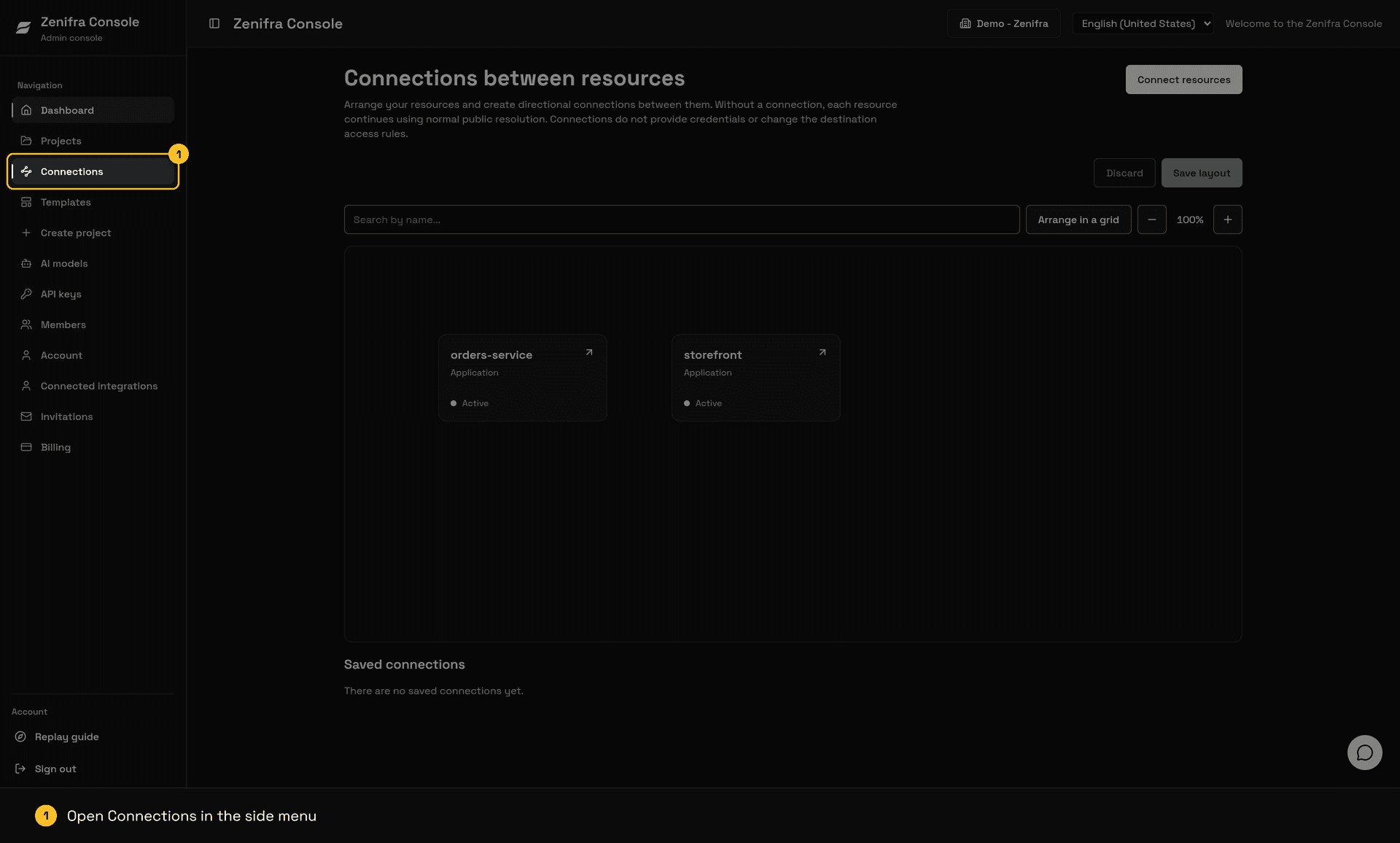This screenshot has height=843, width=1400.
Task: Click the Active status on orders-service
Action: click(470, 403)
